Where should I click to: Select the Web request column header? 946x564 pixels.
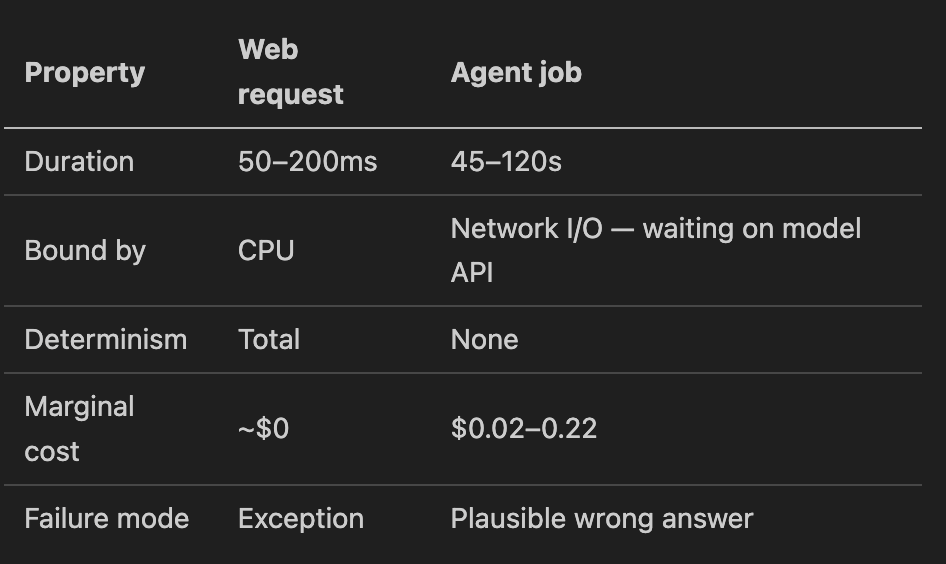tap(290, 72)
